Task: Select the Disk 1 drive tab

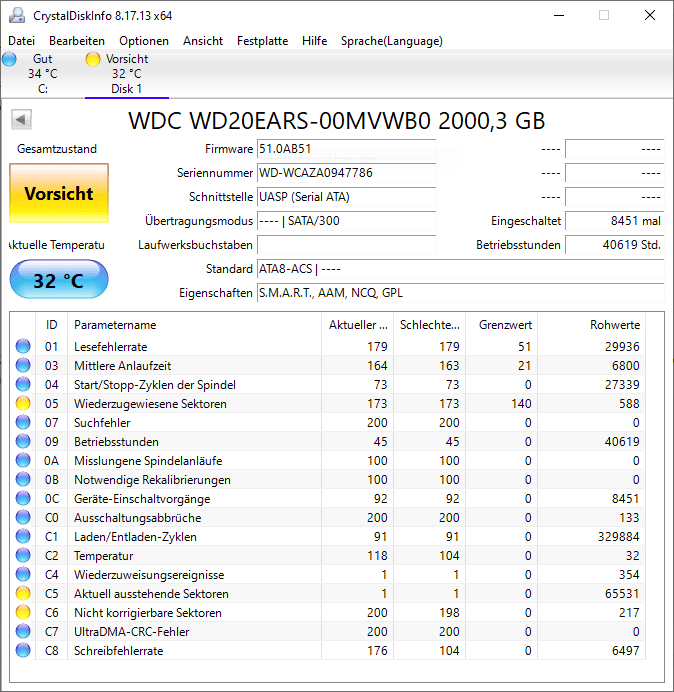Action: (x=127, y=74)
